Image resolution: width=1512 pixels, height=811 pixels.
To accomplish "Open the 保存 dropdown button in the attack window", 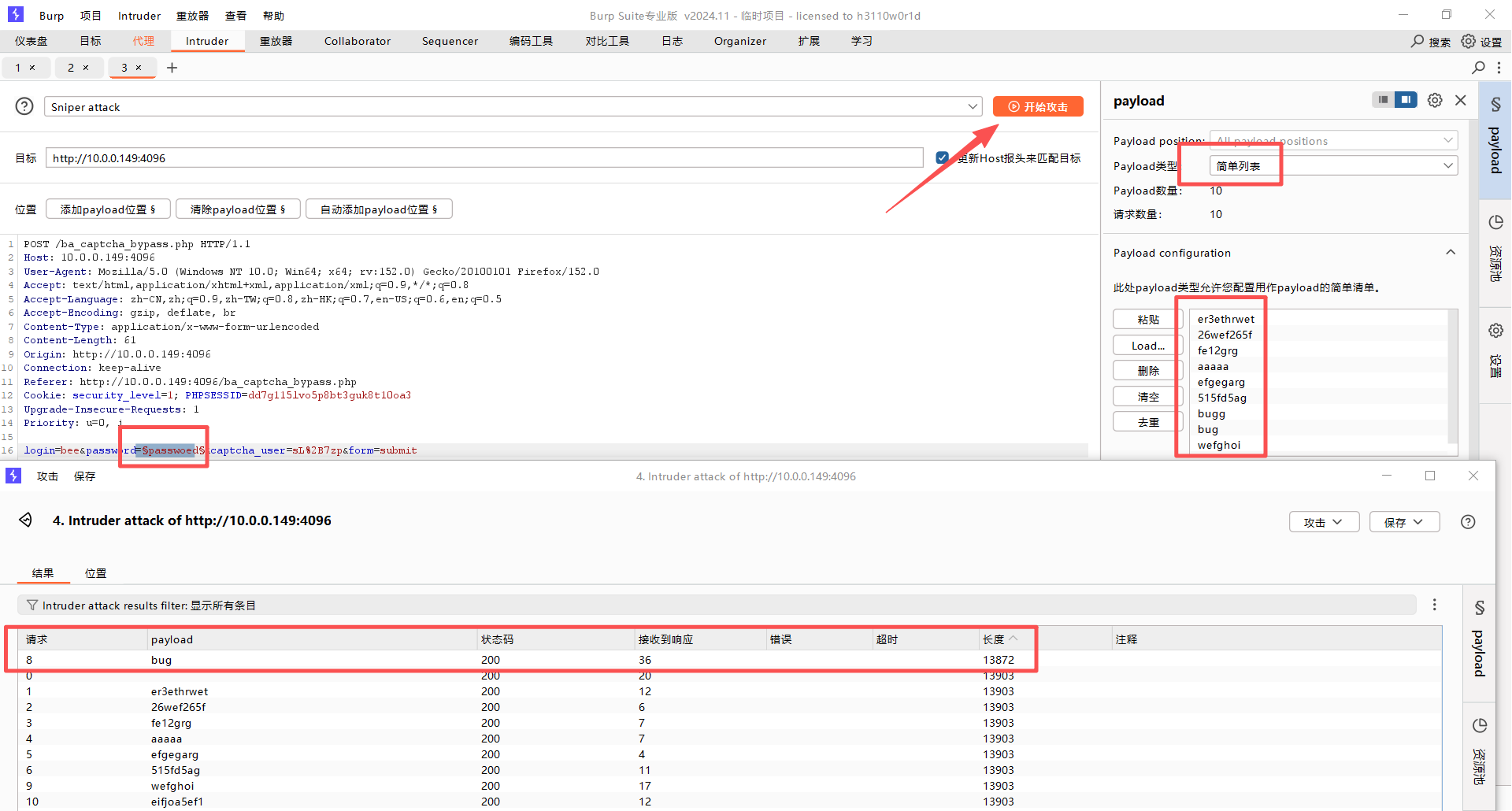I will point(1404,522).
